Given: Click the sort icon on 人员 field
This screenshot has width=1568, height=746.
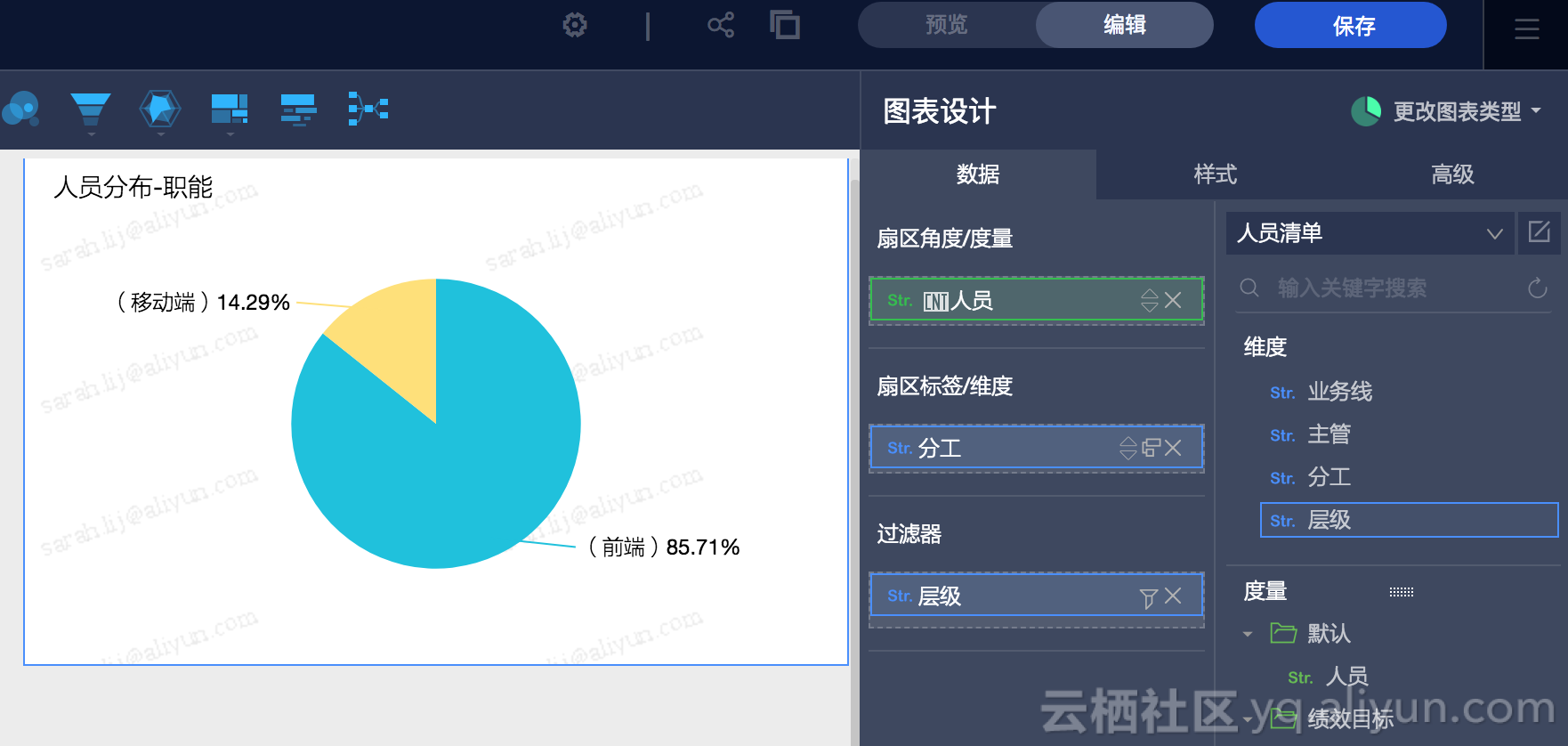Looking at the screenshot, I should pyautogui.click(x=1150, y=301).
